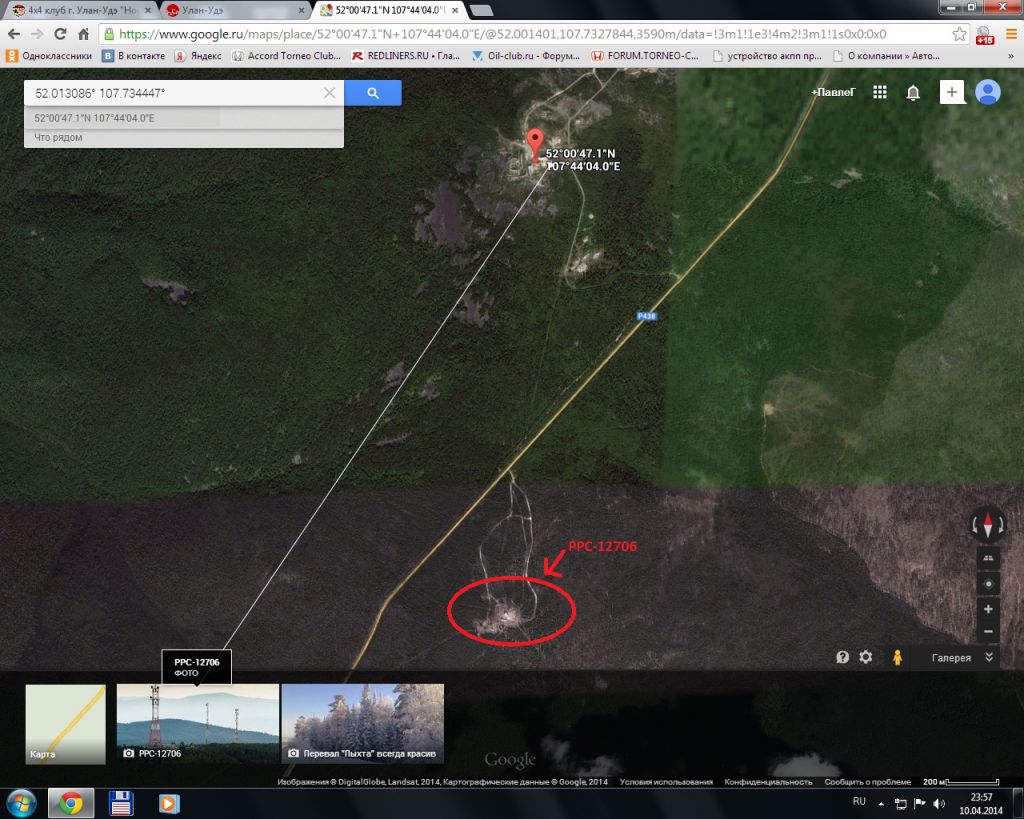Collapse the Галерея gallery panel

coord(988,657)
